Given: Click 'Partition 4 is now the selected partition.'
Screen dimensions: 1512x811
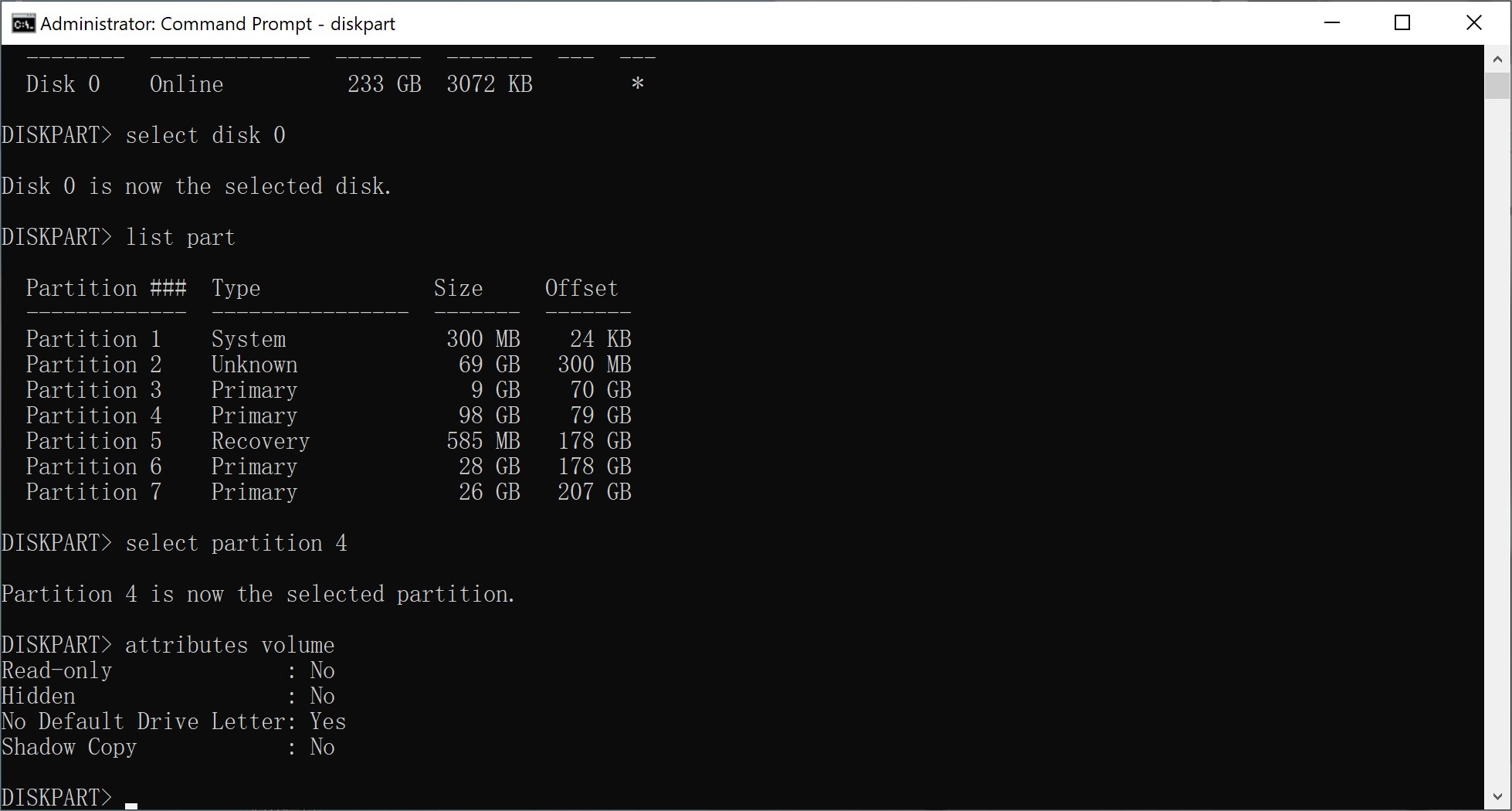Looking at the screenshot, I should pos(259,594).
